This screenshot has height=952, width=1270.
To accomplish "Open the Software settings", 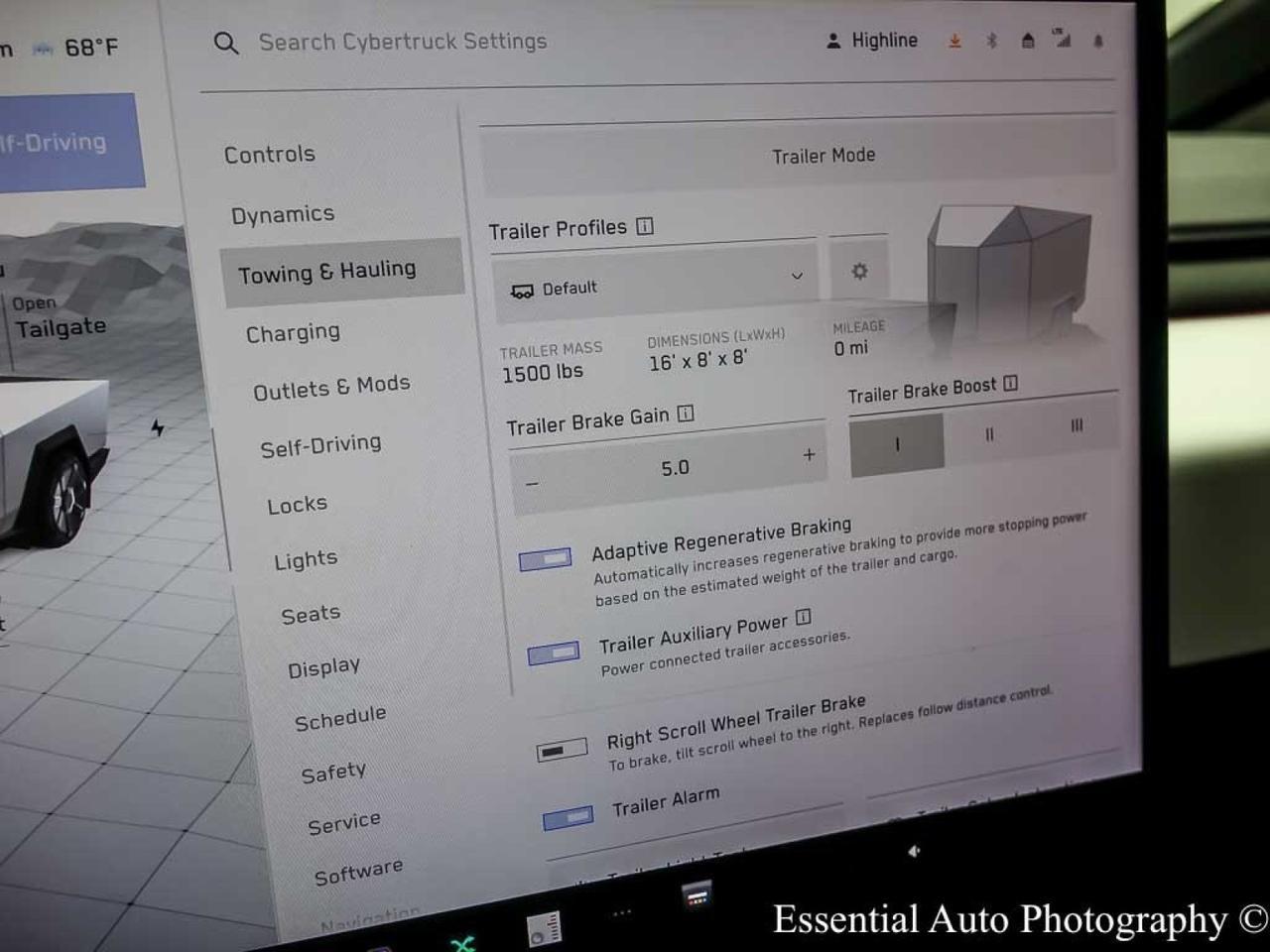I will point(358,872).
